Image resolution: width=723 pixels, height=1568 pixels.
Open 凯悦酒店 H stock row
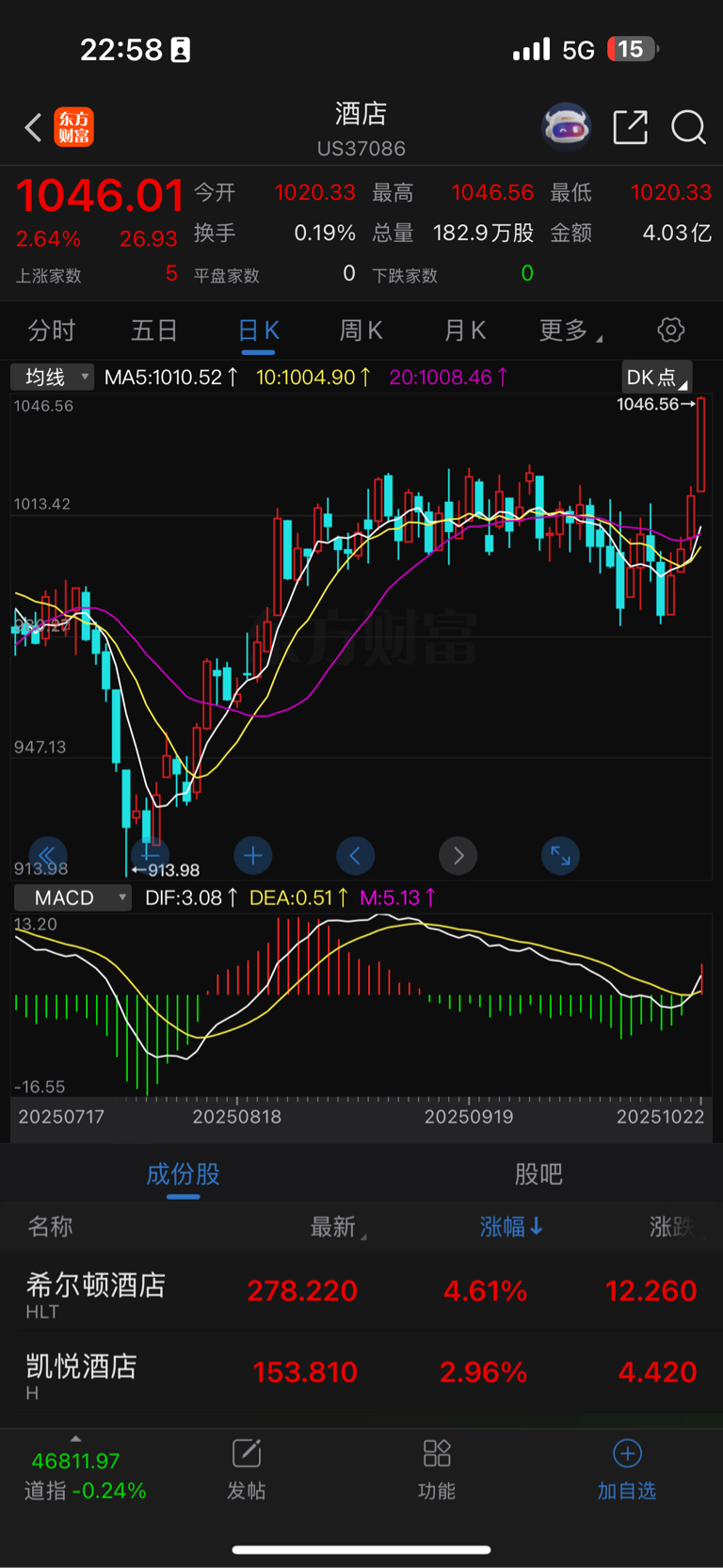click(x=361, y=1374)
